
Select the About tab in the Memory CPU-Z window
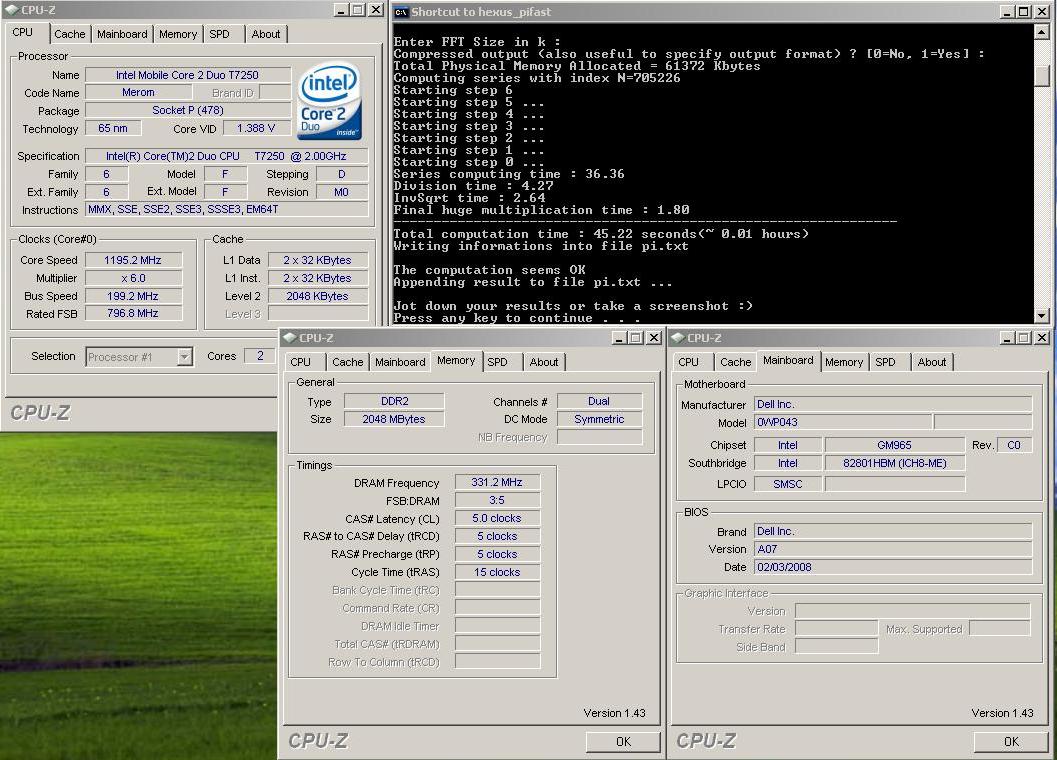[x=544, y=361]
